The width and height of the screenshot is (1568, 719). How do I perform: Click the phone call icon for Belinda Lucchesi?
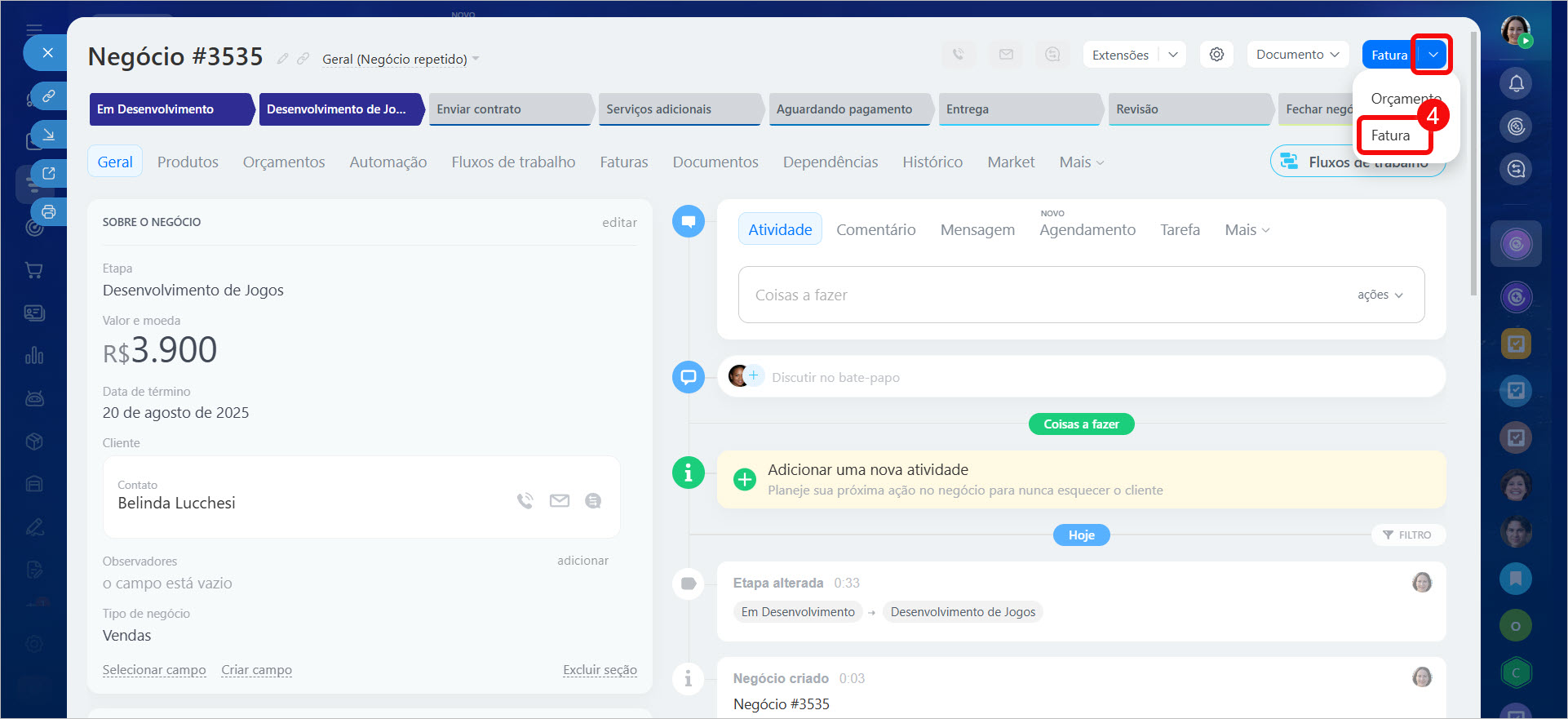525,501
